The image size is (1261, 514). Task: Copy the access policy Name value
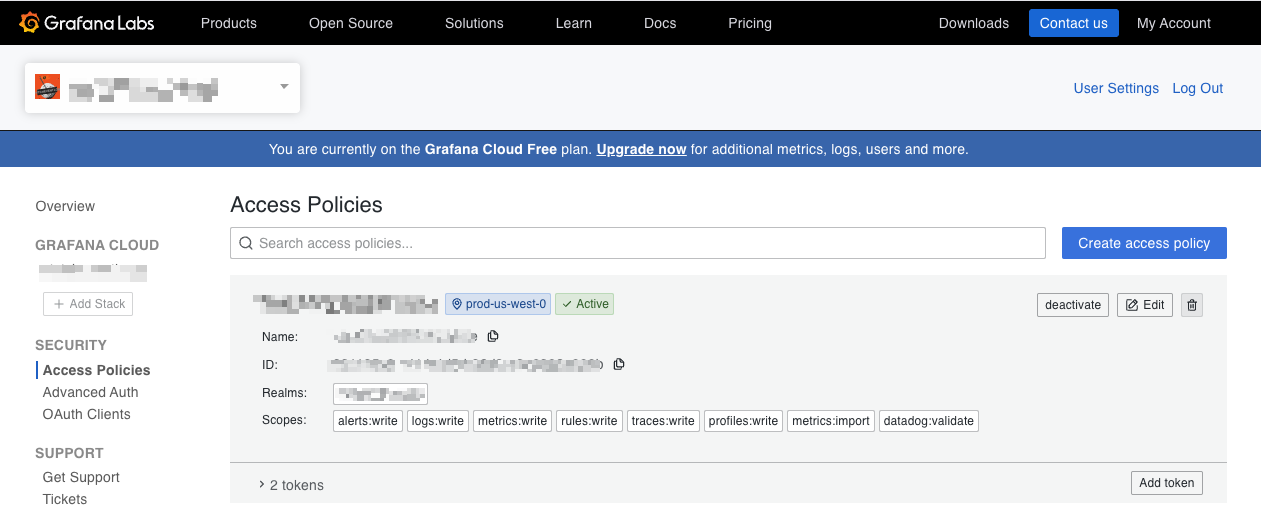(x=492, y=336)
